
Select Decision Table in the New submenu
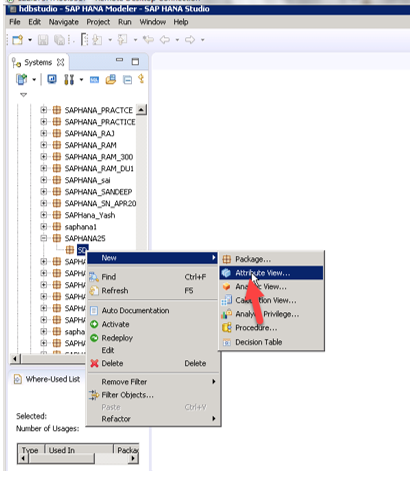coord(271,342)
